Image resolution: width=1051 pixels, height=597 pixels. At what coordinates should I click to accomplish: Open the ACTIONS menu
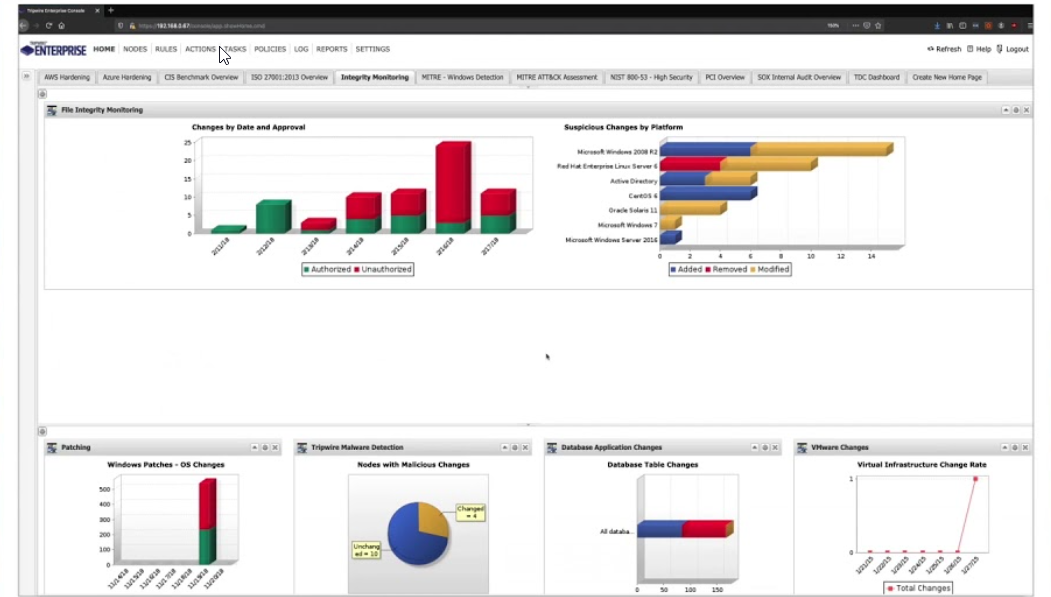(x=200, y=49)
